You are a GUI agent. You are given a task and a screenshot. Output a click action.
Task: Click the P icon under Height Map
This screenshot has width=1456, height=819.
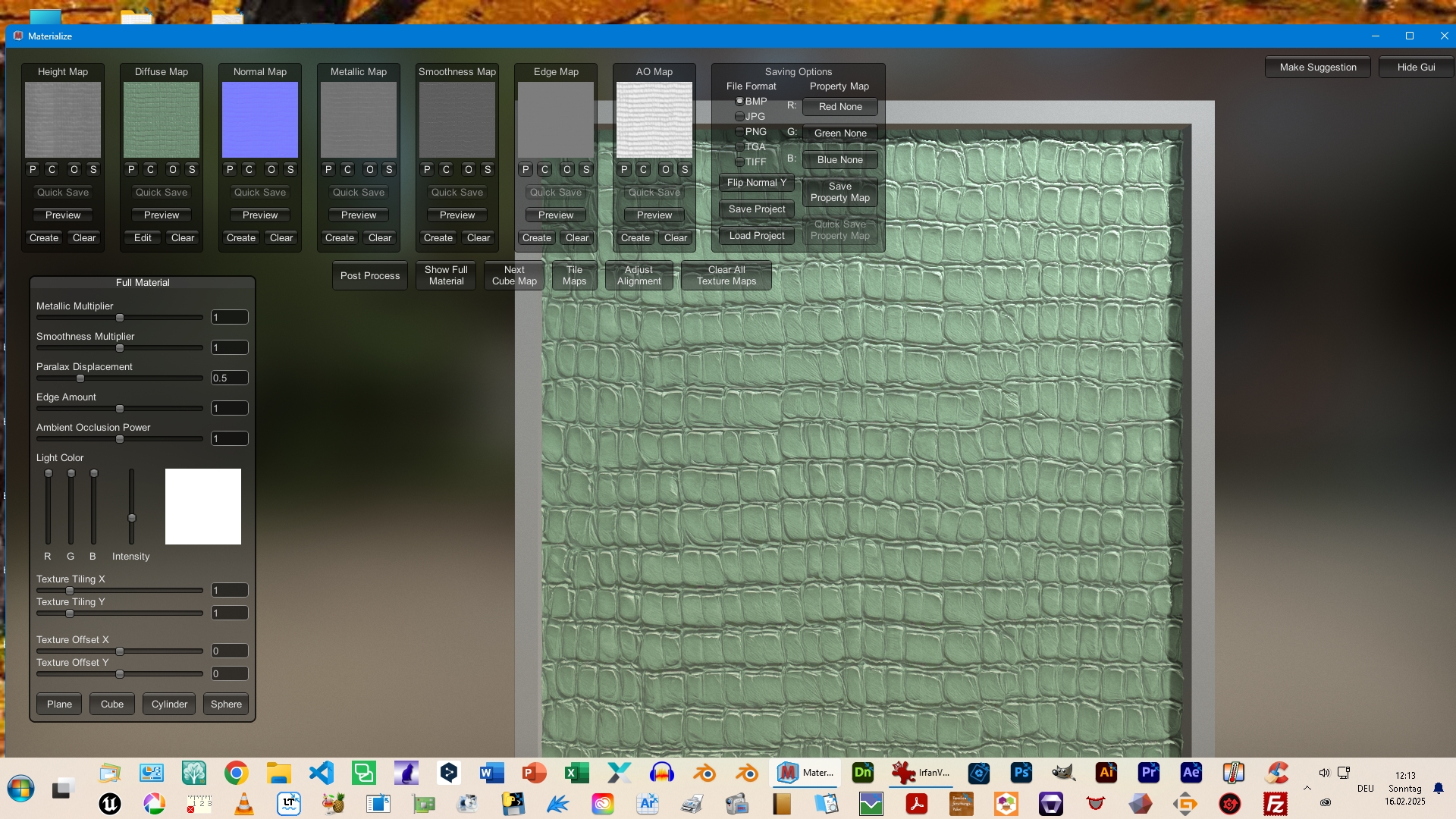click(x=33, y=169)
